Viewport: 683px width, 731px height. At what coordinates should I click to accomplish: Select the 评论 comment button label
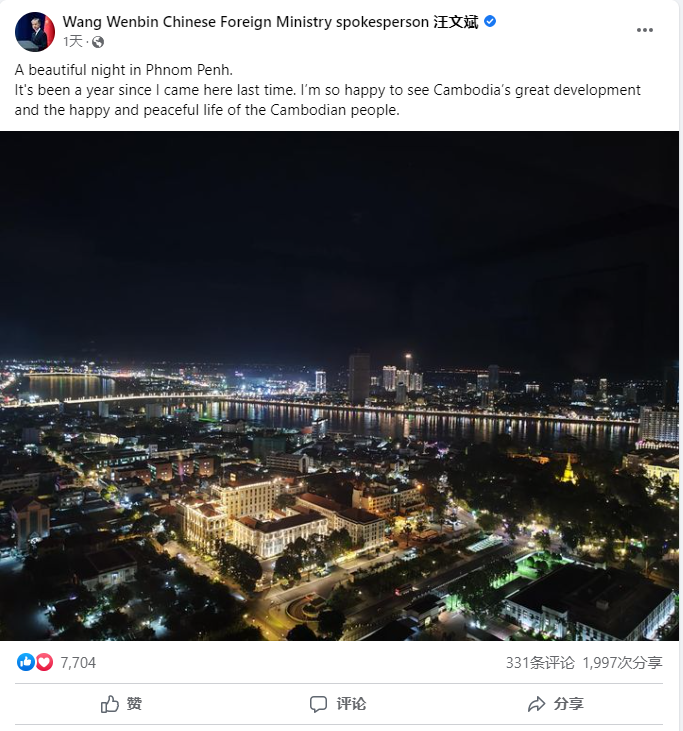pos(352,703)
